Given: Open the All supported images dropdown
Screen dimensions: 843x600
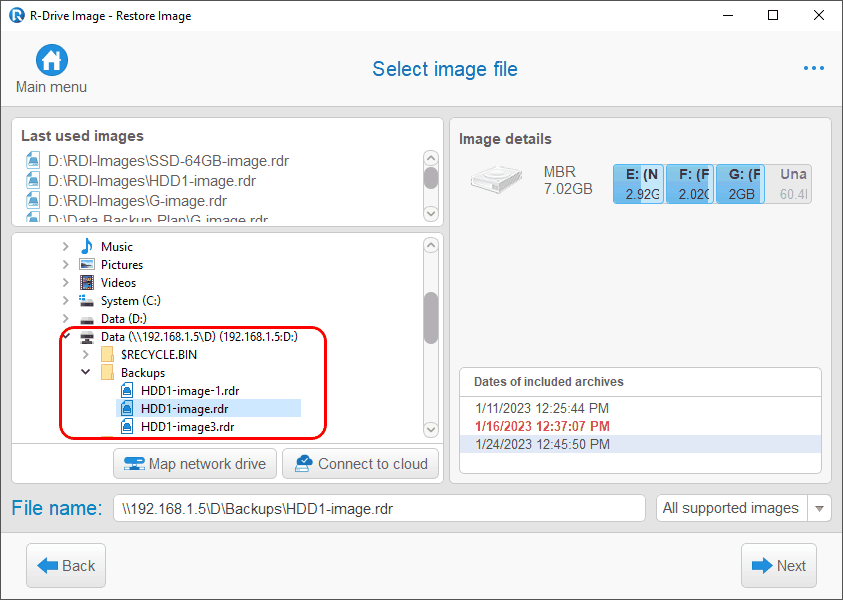Looking at the screenshot, I should 819,509.
